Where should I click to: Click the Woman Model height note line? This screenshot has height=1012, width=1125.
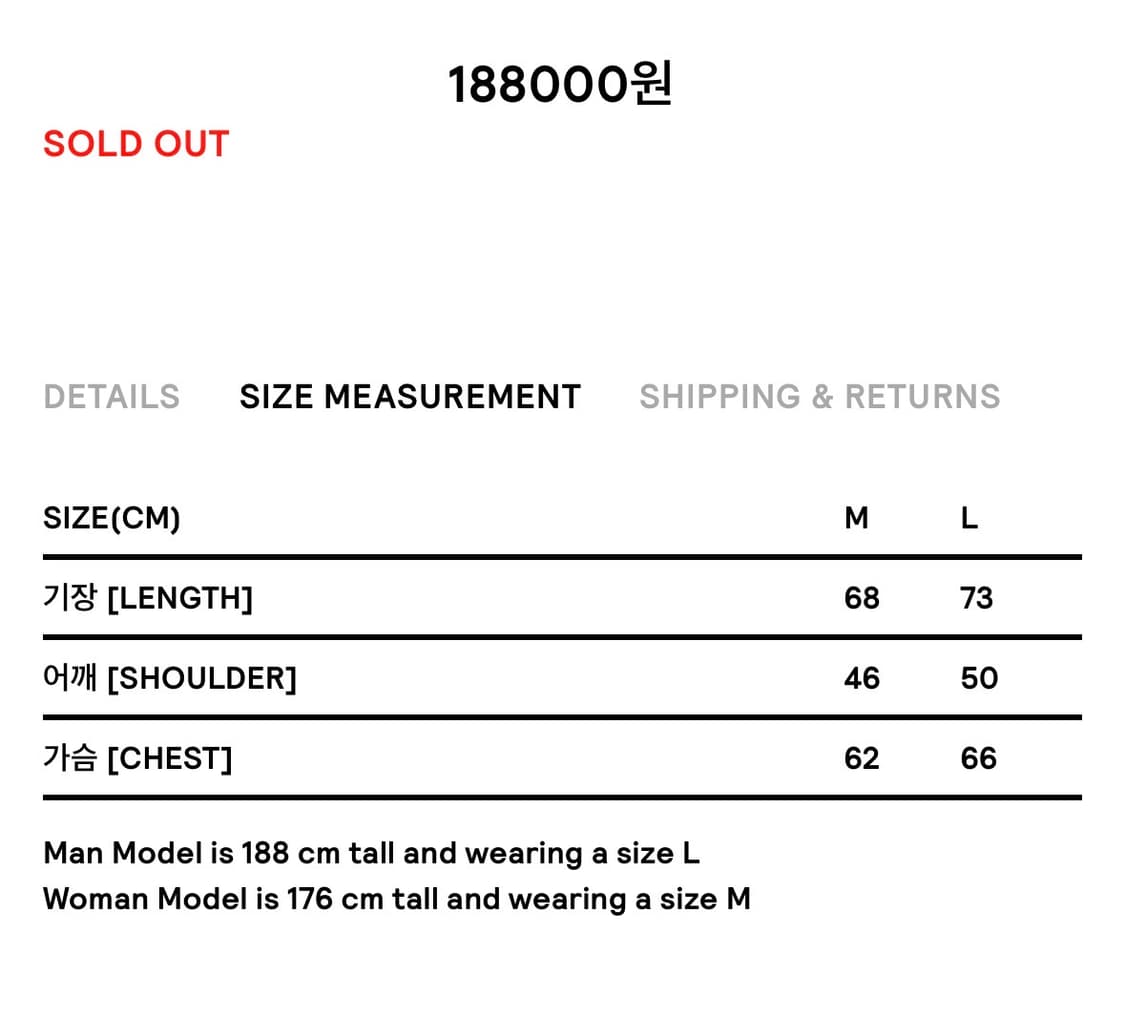point(397,898)
